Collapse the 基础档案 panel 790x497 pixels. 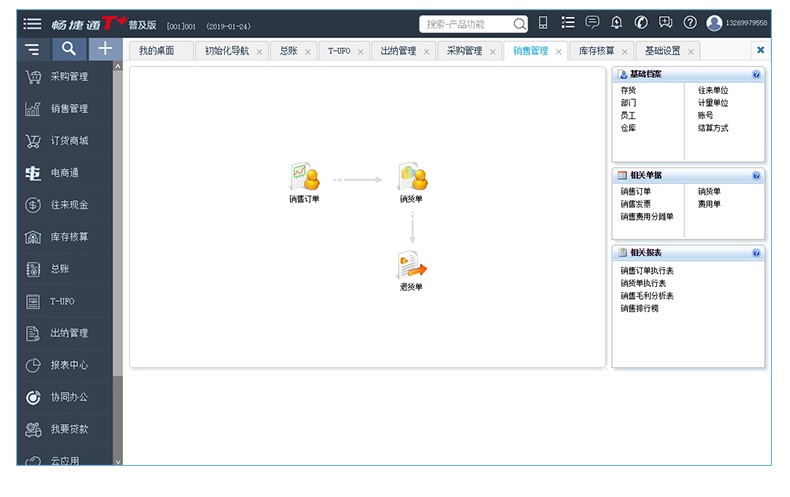(x=756, y=75)
